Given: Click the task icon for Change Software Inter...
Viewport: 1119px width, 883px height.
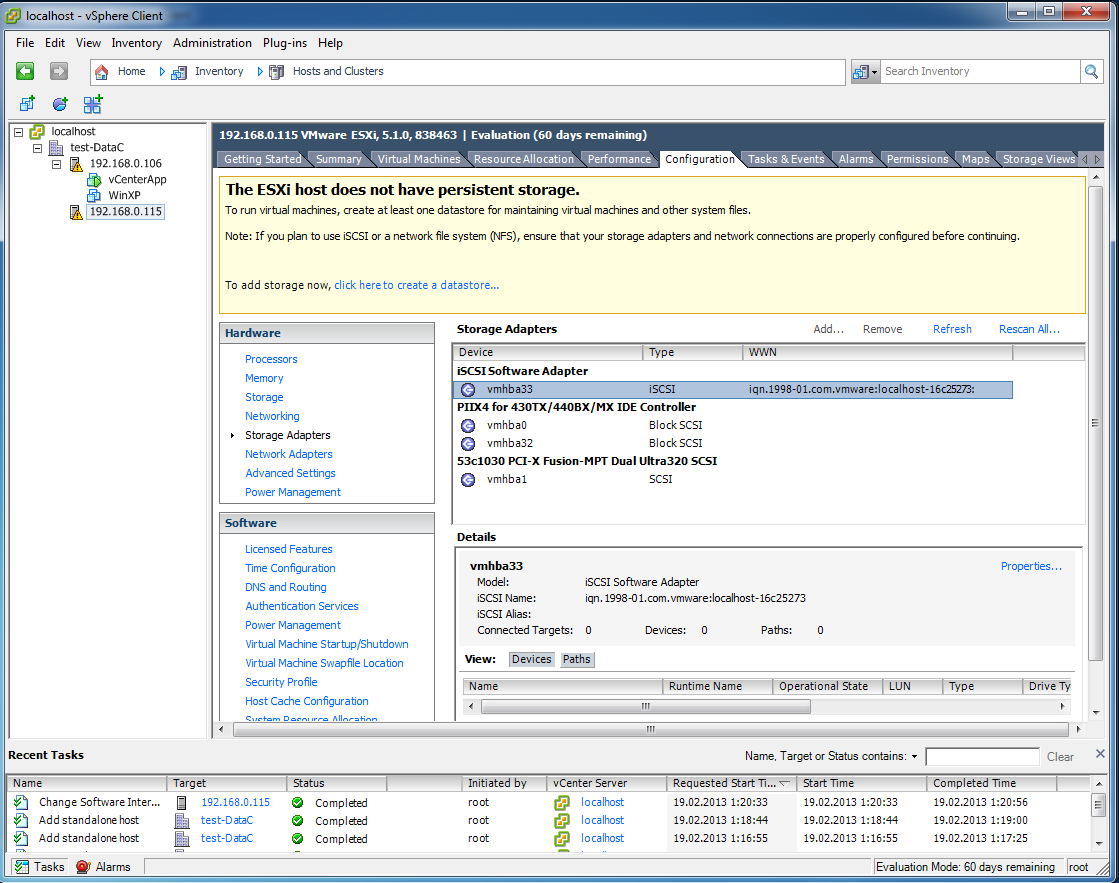Looking at the screenshot, I should [x=21, y=802].
